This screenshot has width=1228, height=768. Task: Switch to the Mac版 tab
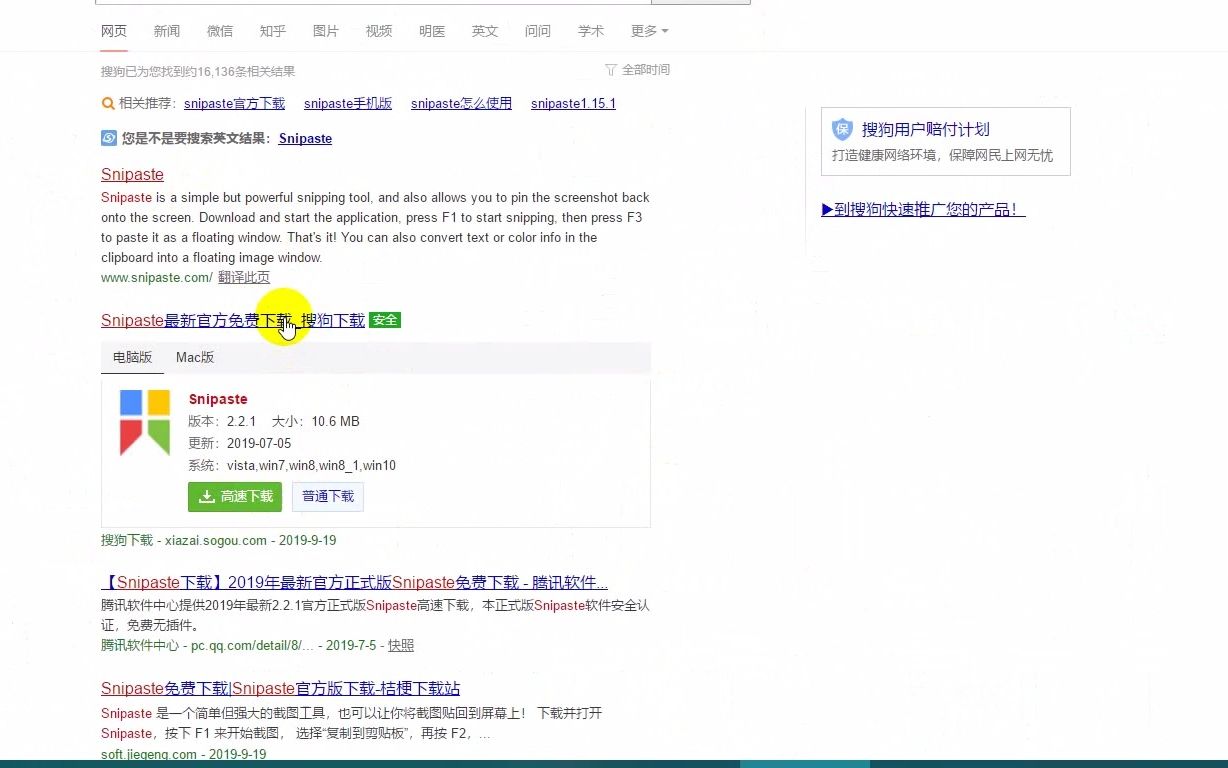(x=194, y=357)
